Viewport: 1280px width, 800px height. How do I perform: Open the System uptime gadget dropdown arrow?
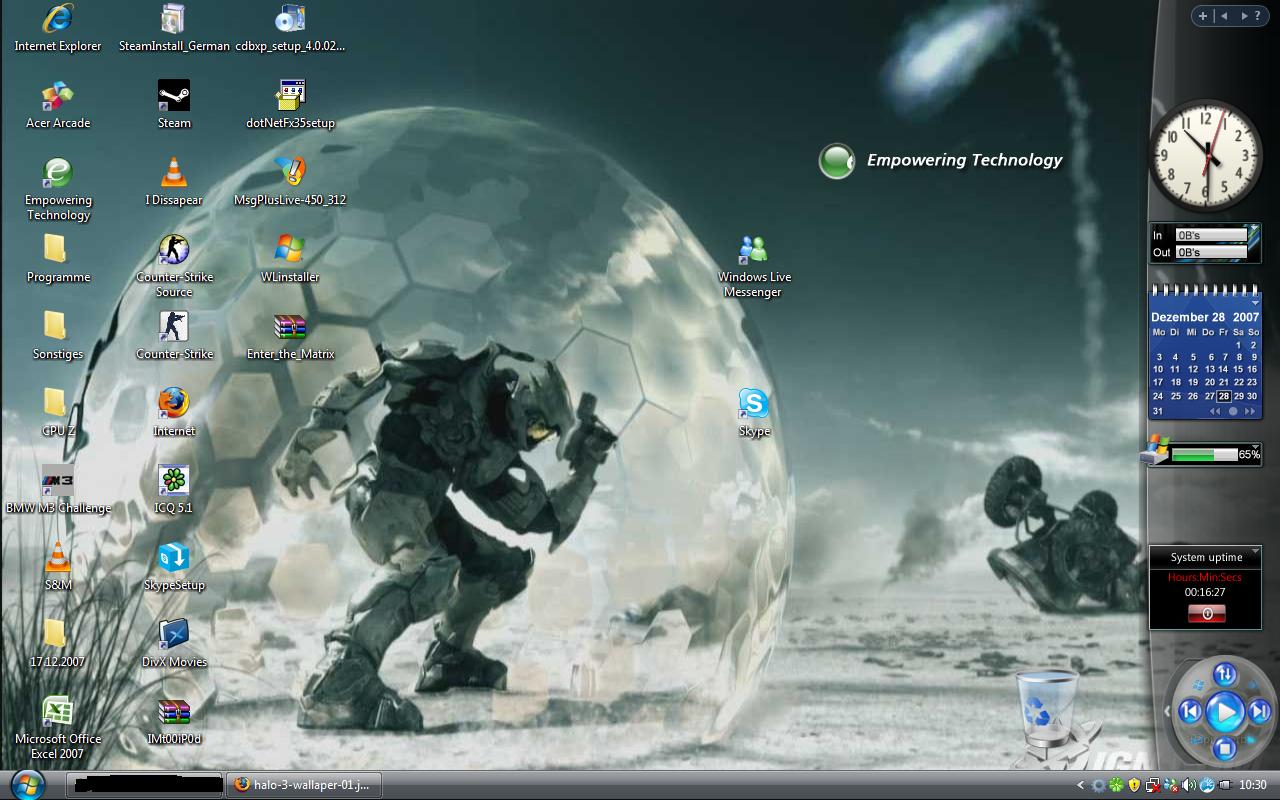click(1255, 551)
